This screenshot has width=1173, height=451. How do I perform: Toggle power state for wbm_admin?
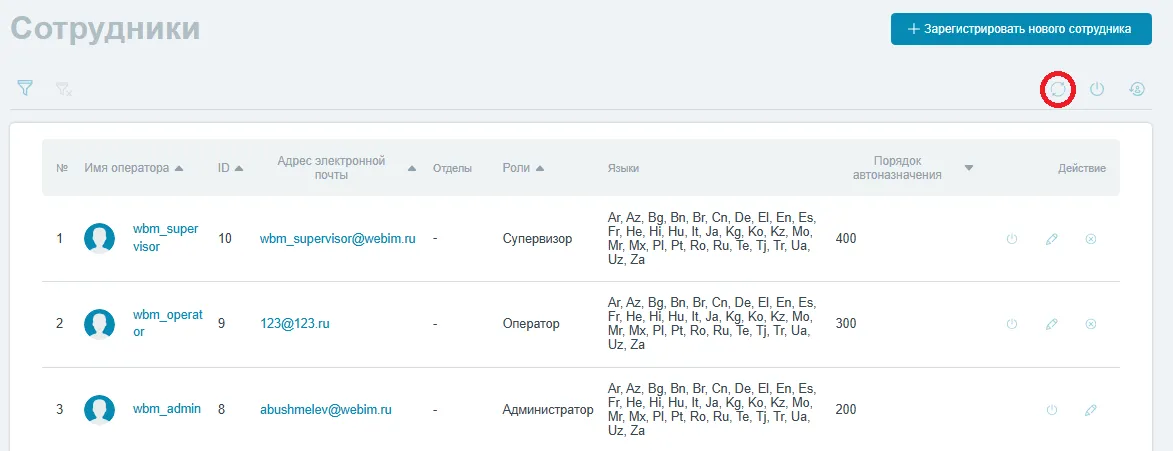[x=1051, y=410]
